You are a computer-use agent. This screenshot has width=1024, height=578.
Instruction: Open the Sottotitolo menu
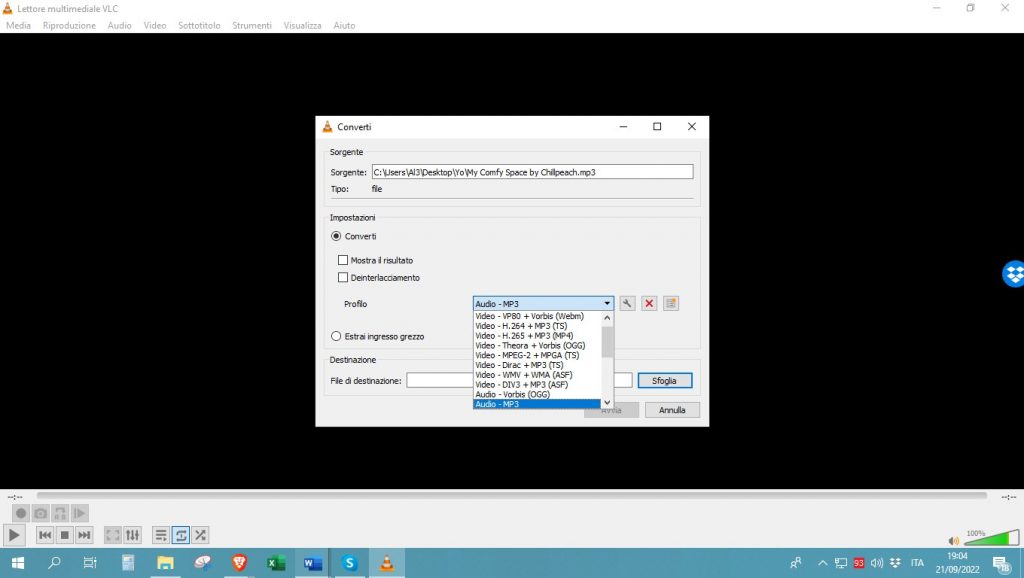tap(199, 25)
